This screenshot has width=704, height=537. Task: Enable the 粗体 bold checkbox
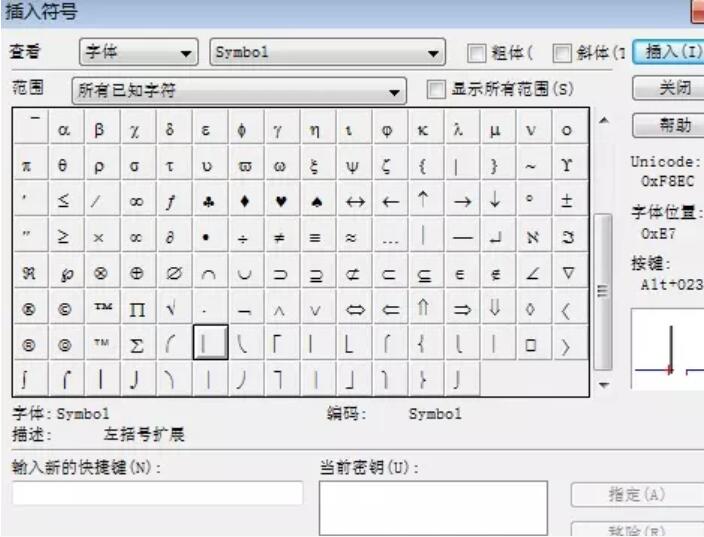click(x=476, y=53)
